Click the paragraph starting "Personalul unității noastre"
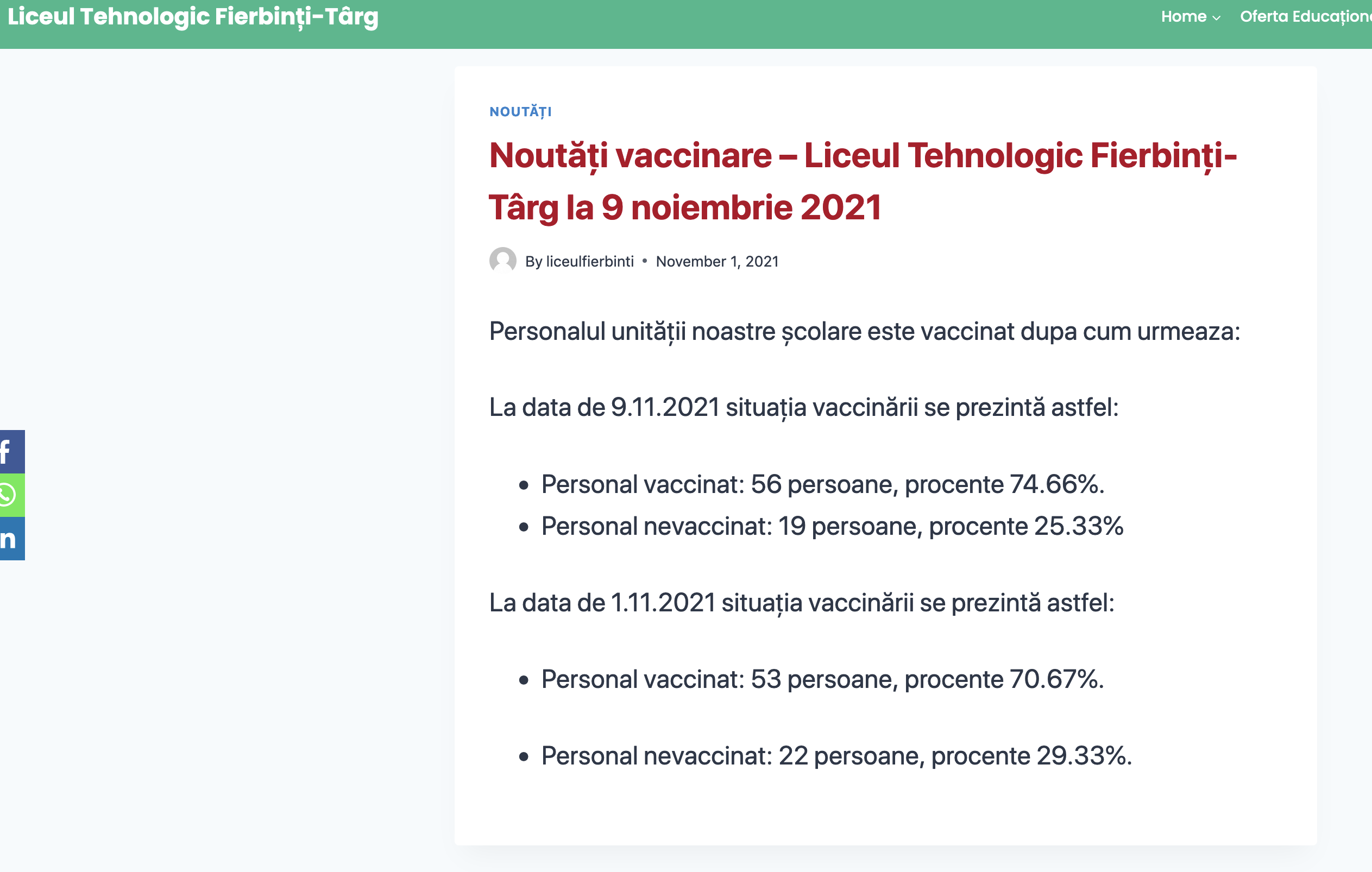 [864, 332]
